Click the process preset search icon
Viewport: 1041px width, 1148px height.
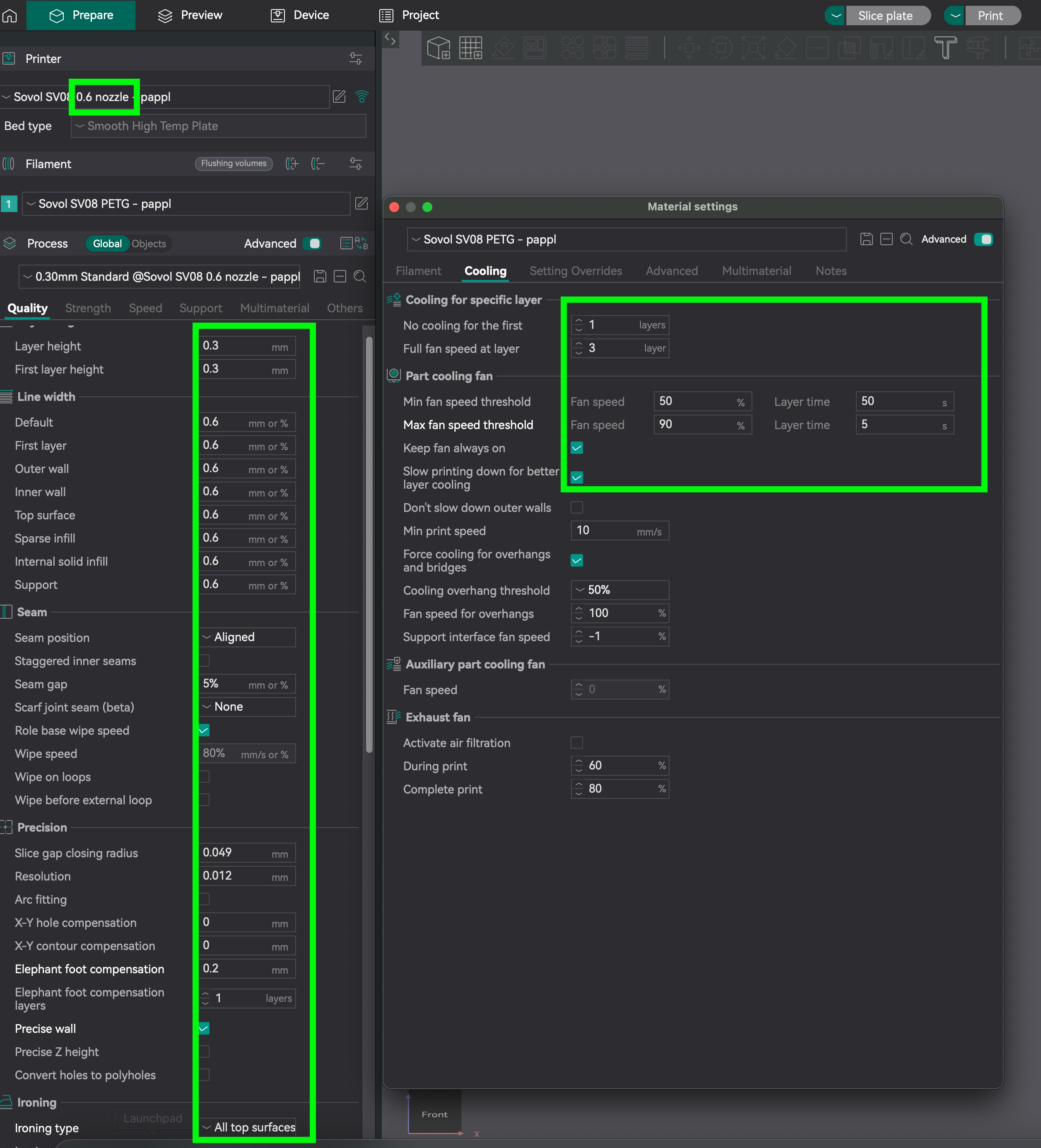click(359, 276)
